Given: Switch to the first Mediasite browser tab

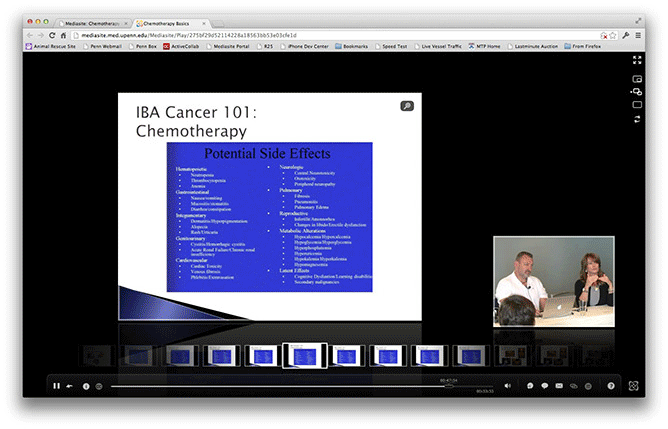Looking at the screenshot, I should click(98, 19).
